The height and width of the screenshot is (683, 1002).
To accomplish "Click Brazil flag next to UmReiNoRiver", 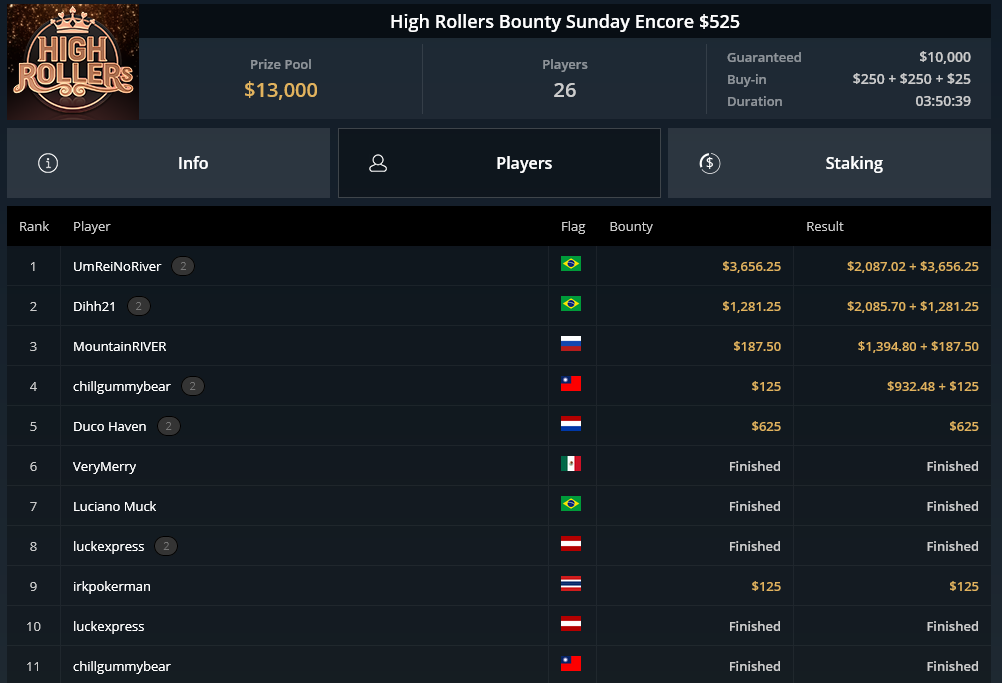I will click(571, 264).
